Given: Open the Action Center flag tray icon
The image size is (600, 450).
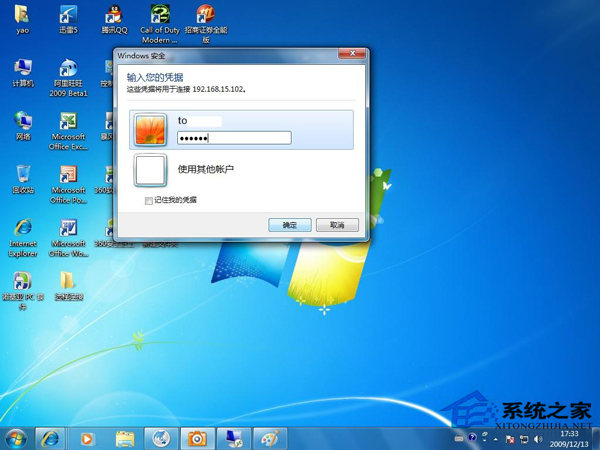Looking at the screenshot, I should pos(510,439).
